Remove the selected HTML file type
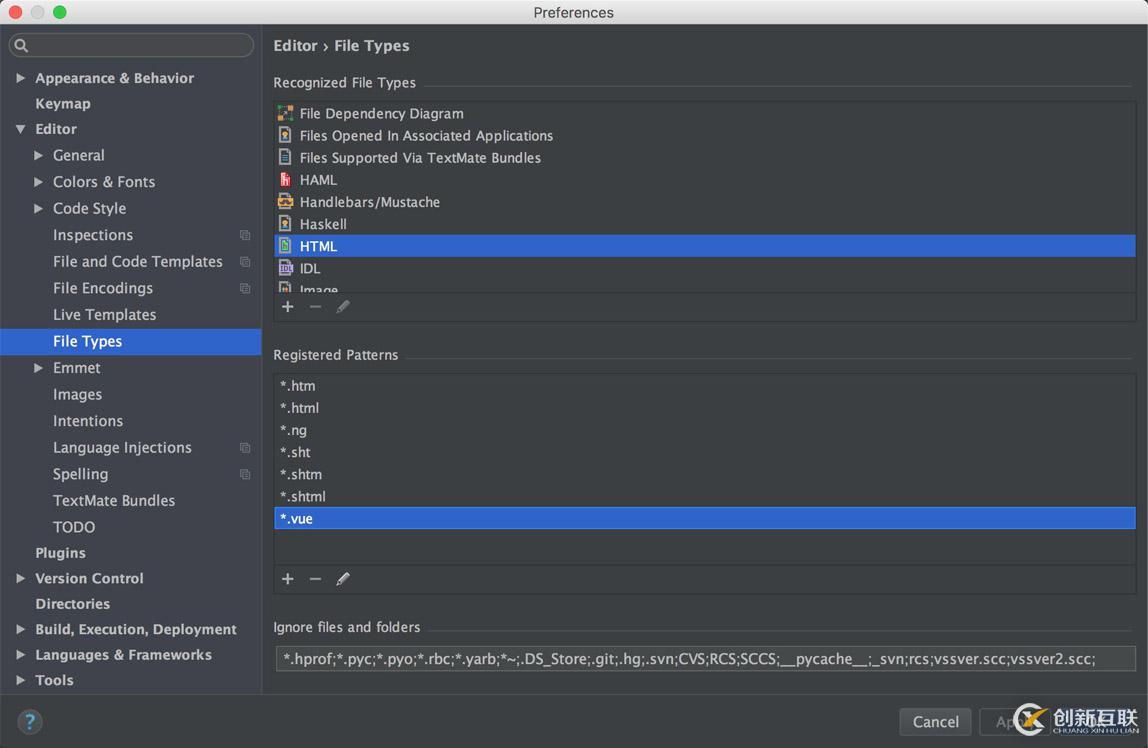Image resolution: width=1148 pixels, height=748 pixels. click(315, 307)
